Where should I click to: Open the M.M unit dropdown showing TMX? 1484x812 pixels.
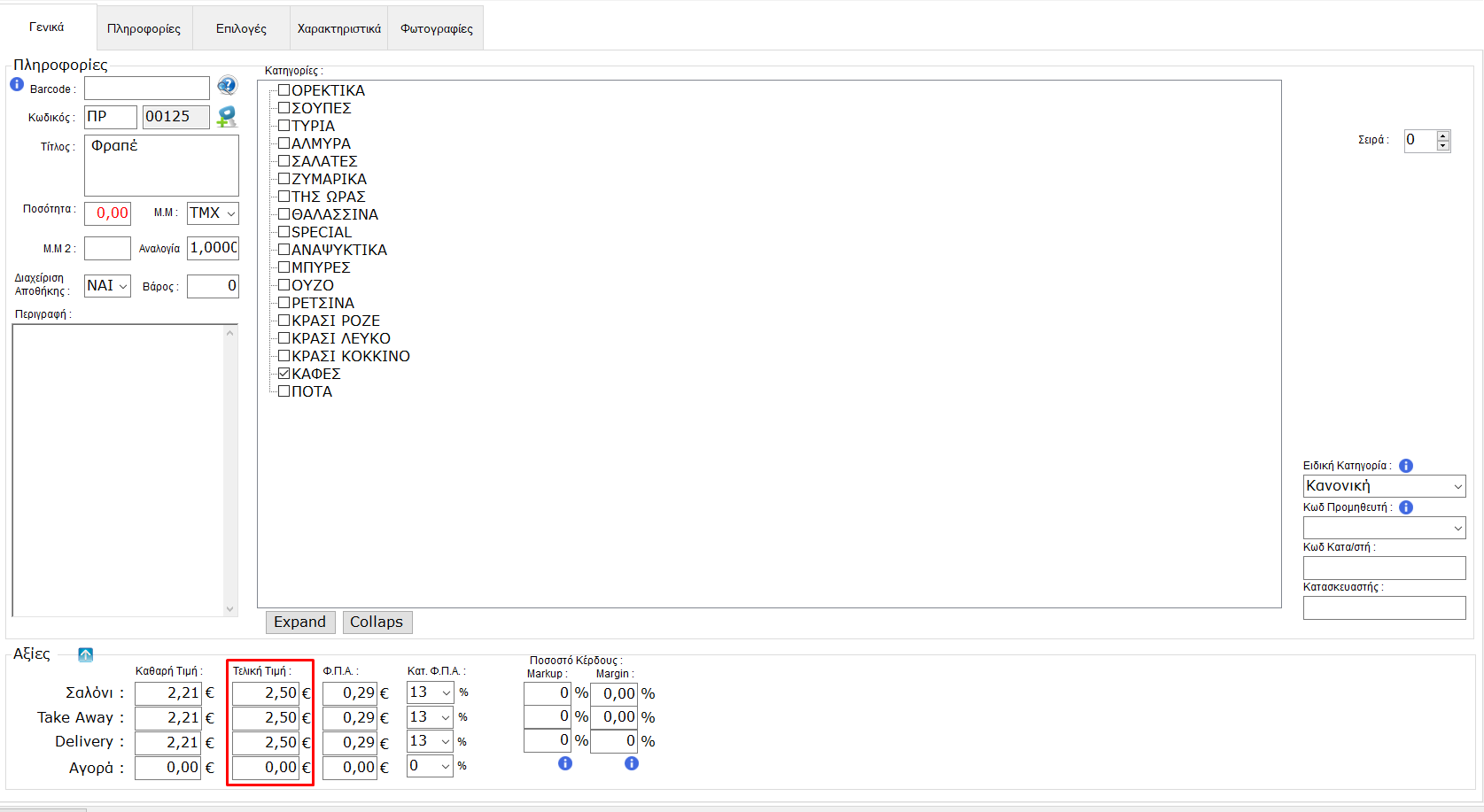[x=213, y=213]
